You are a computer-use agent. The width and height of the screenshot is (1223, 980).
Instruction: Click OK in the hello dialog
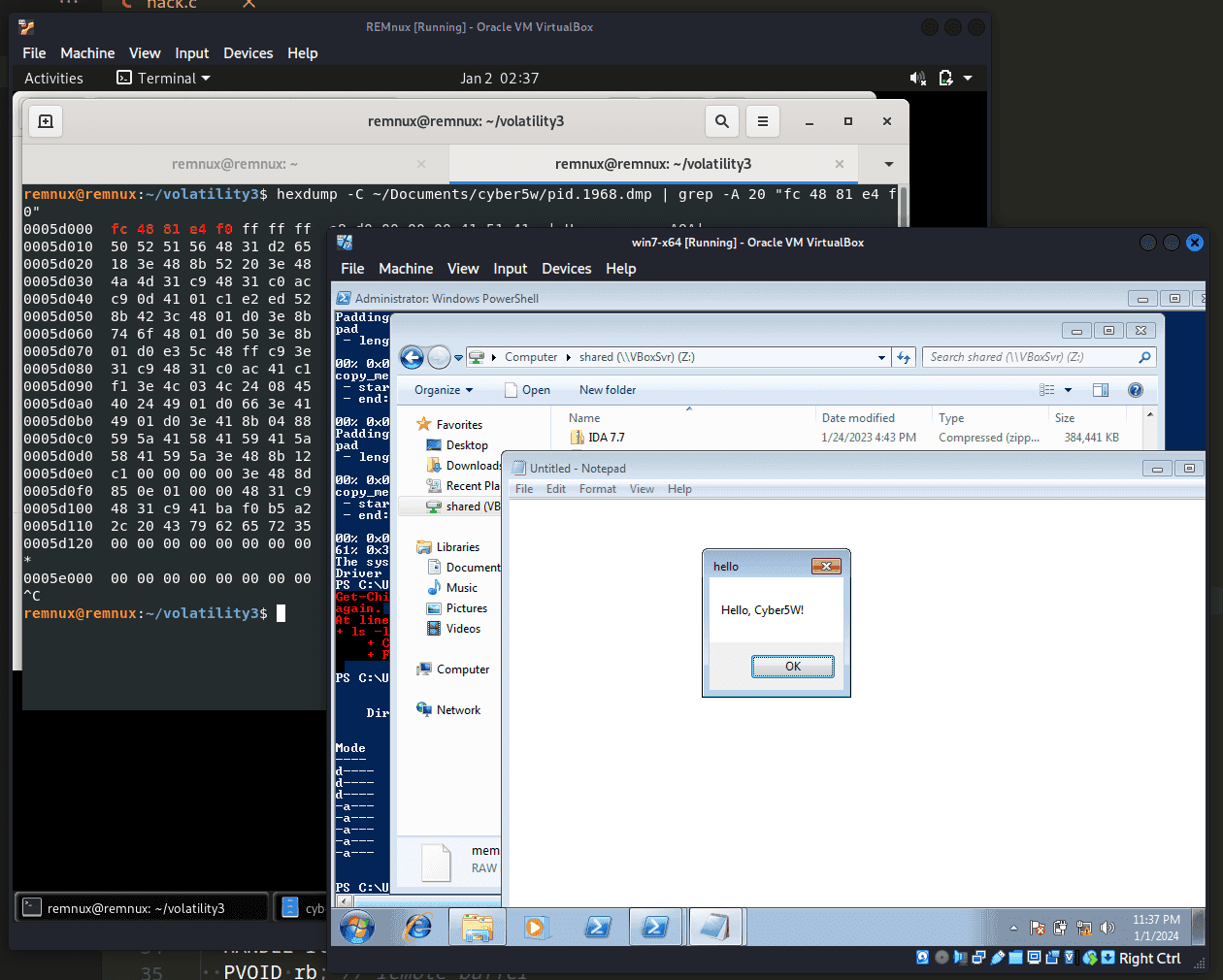click(x=793, y=666)
